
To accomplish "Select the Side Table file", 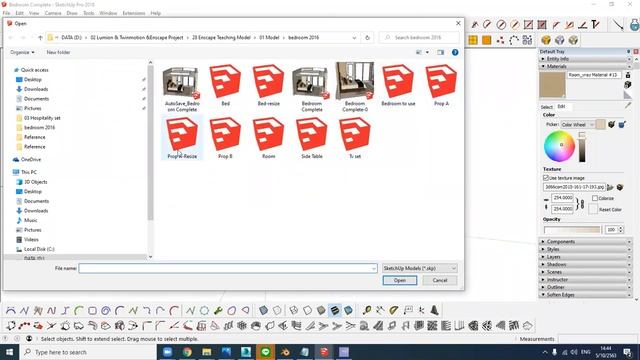I will pyautogui.click(x=312, y=138).
